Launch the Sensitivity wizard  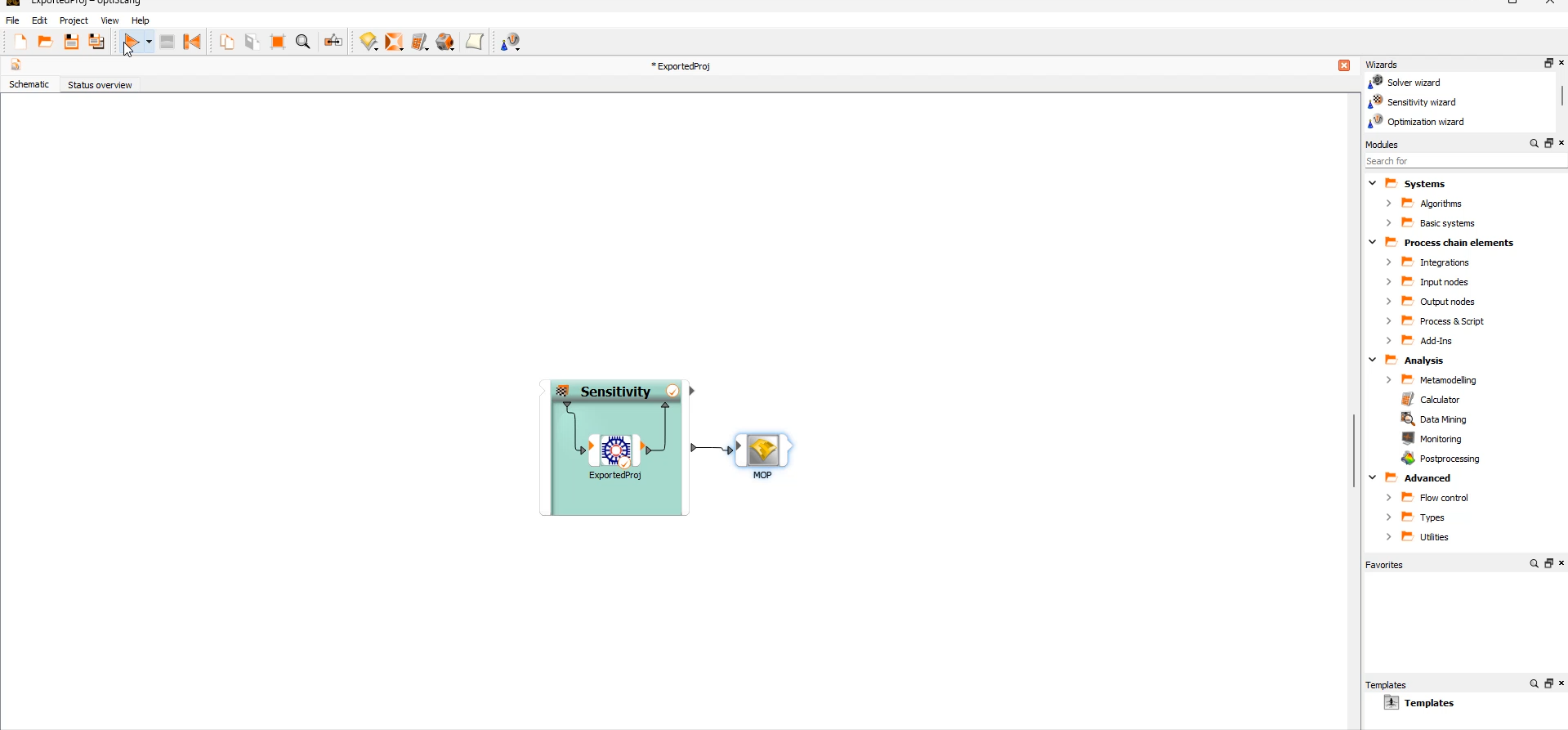(1421, 102)
